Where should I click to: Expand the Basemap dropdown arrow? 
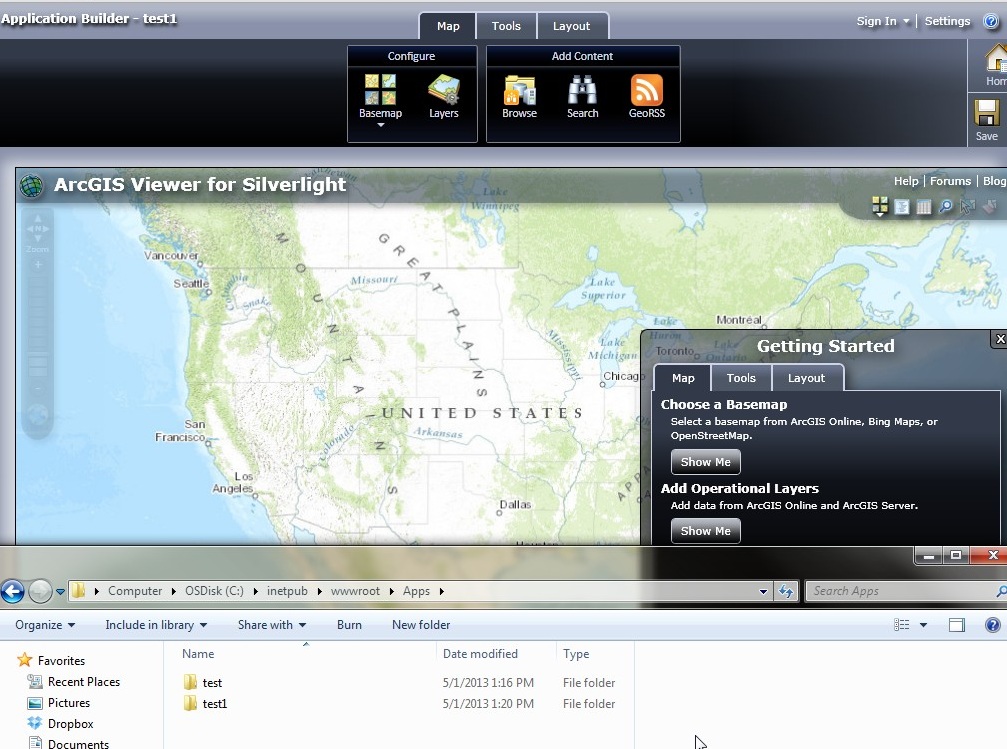(380, 125)
